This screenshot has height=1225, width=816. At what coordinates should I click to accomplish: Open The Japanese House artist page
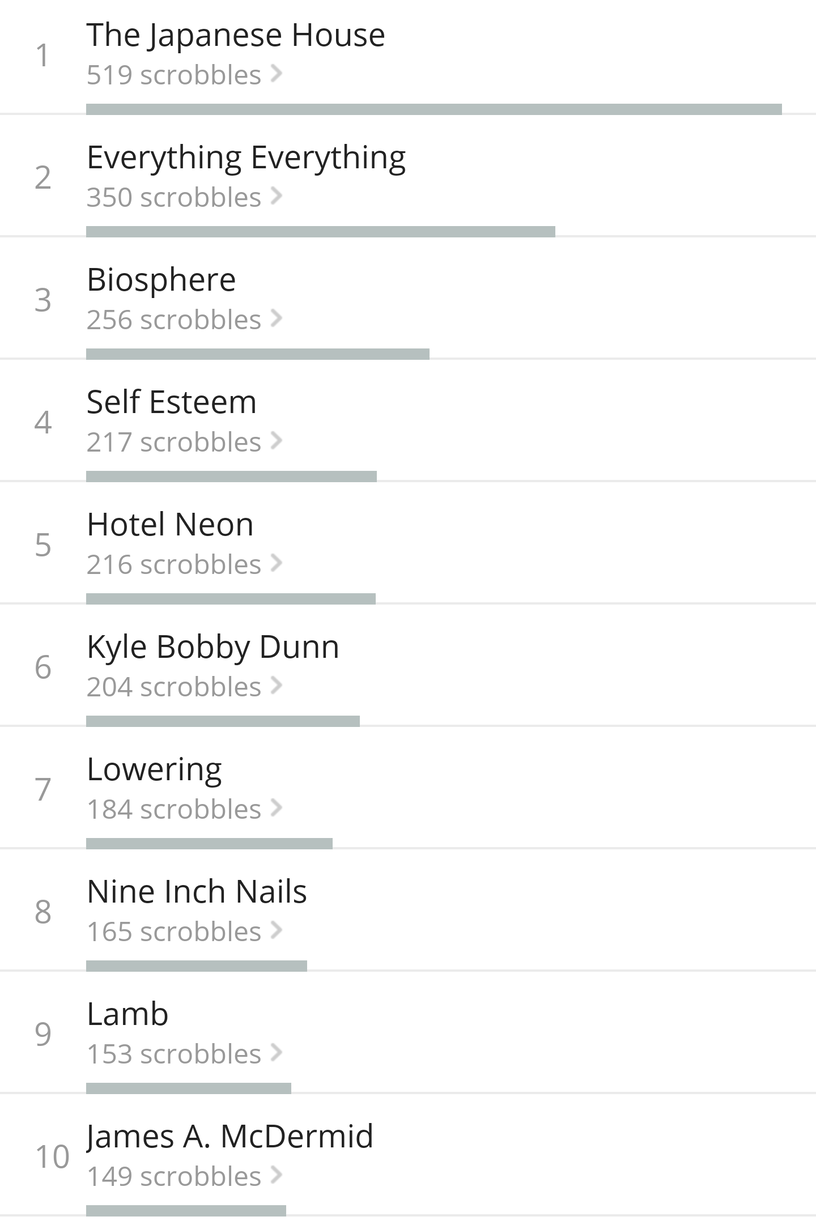[x=235, y=35]
